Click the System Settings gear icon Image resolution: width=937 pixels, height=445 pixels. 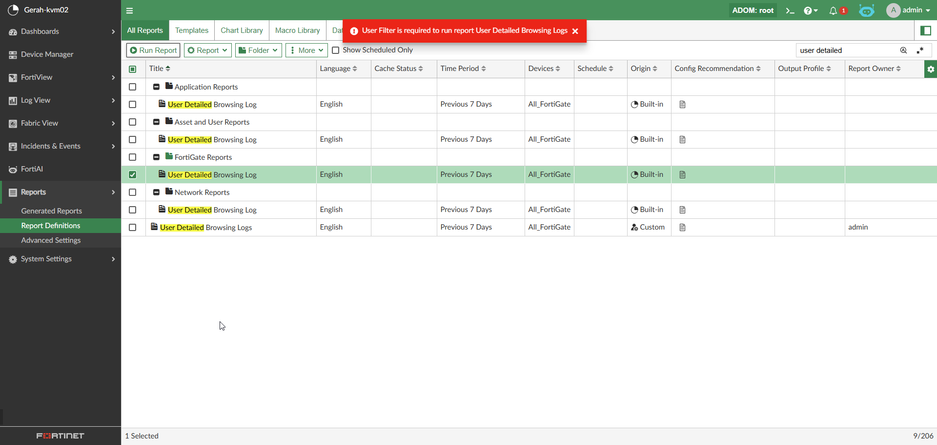pyautogui.click(x=13, y=259)
